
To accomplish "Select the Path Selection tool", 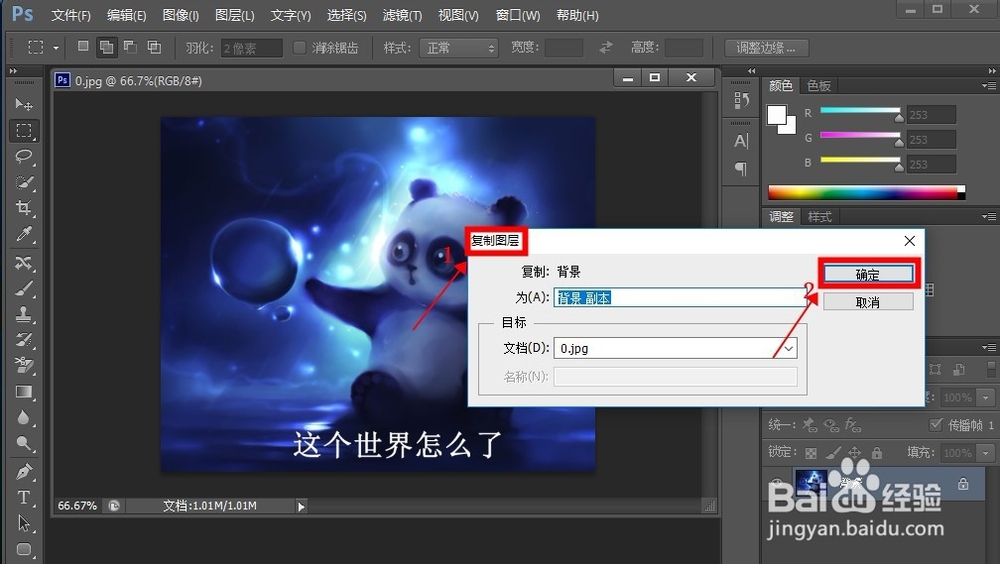I will 24,523.
